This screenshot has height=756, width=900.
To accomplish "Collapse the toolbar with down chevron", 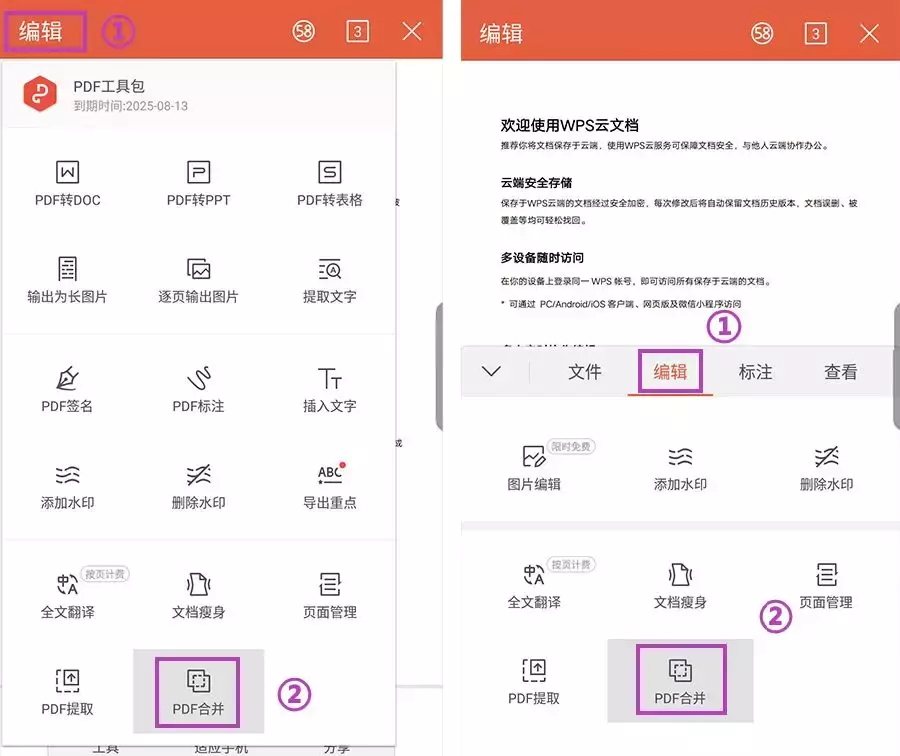I will [491, 371].
